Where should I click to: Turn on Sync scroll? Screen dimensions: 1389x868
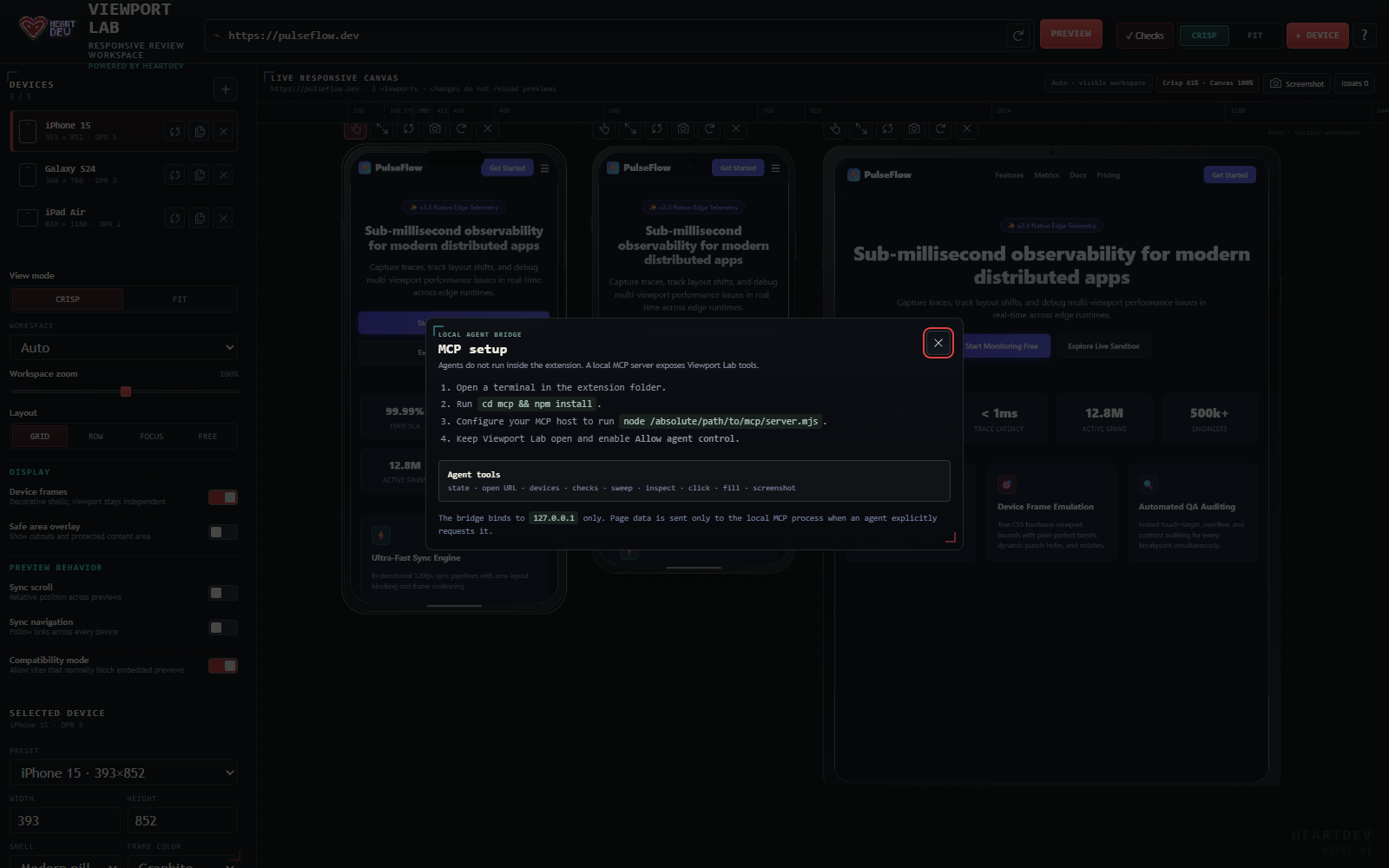(223, 593)
